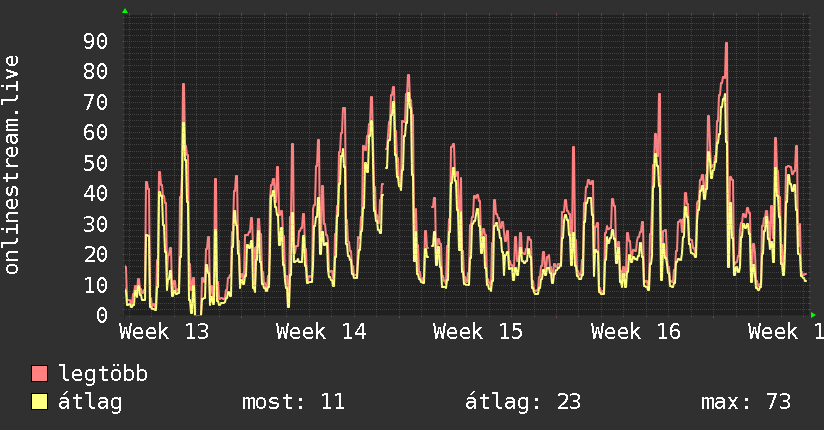Screen dimensions: 824x430
Task: Click the Week 14 axis label
Action: click(x=321, y=332)
